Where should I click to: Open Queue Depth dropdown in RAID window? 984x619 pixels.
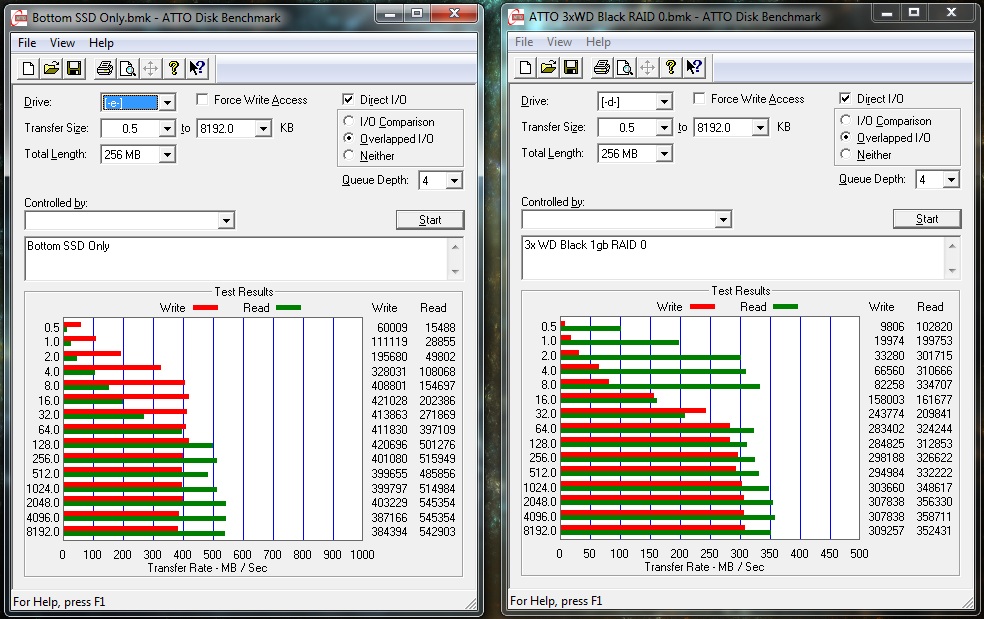[950, 180]
